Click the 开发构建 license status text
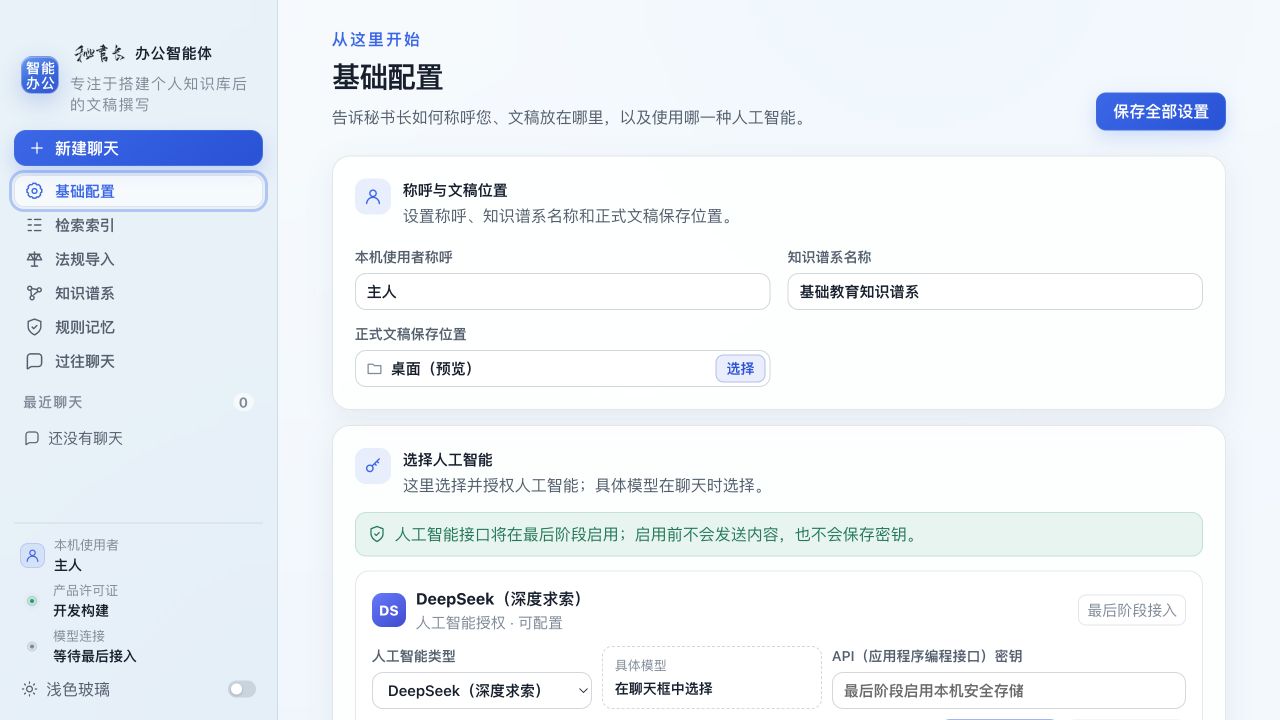This screenshot has width=1280, height=720. 82,611
